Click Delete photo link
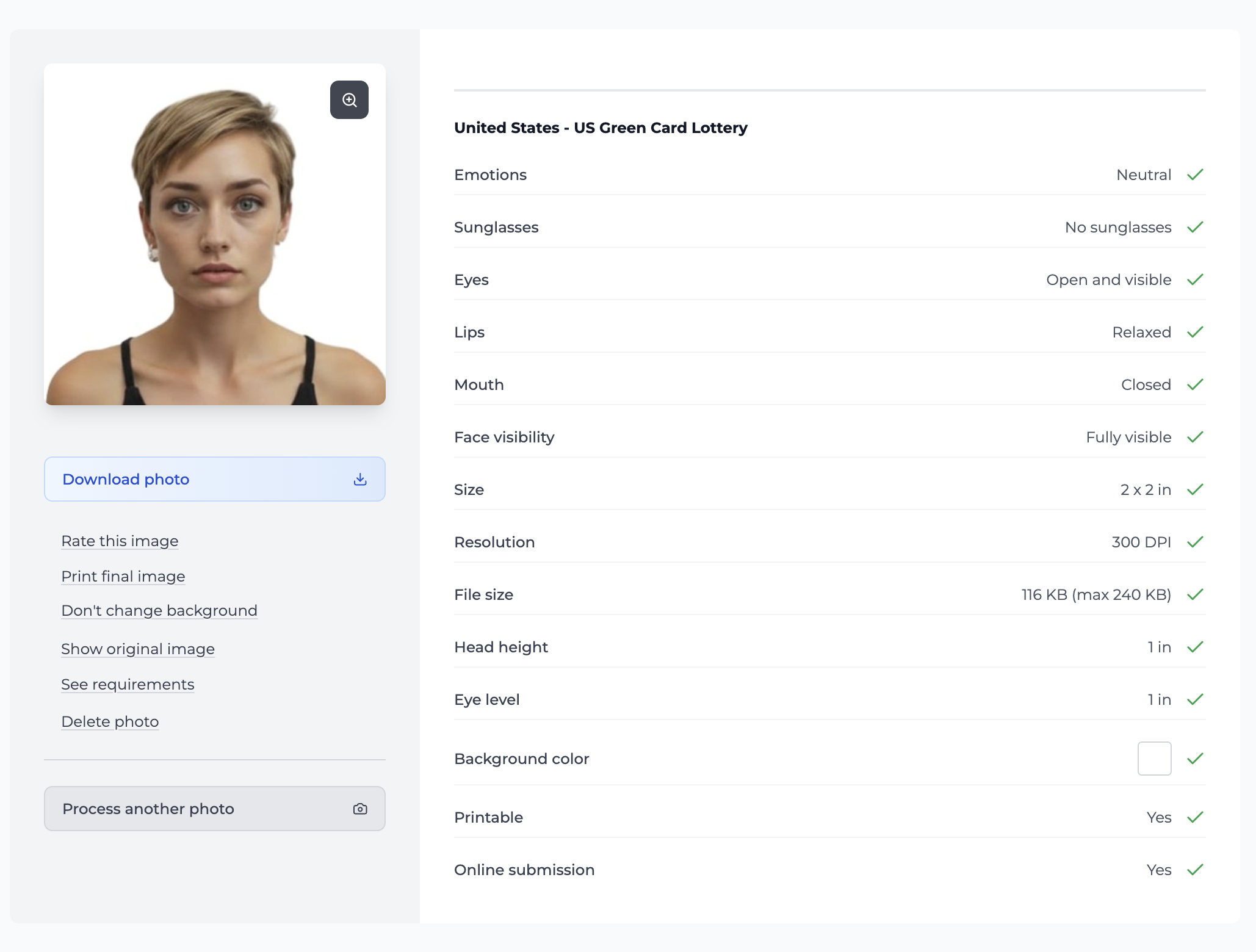Image resolution: width=1256 pixels, height=952 pixels. coord(110,722)
